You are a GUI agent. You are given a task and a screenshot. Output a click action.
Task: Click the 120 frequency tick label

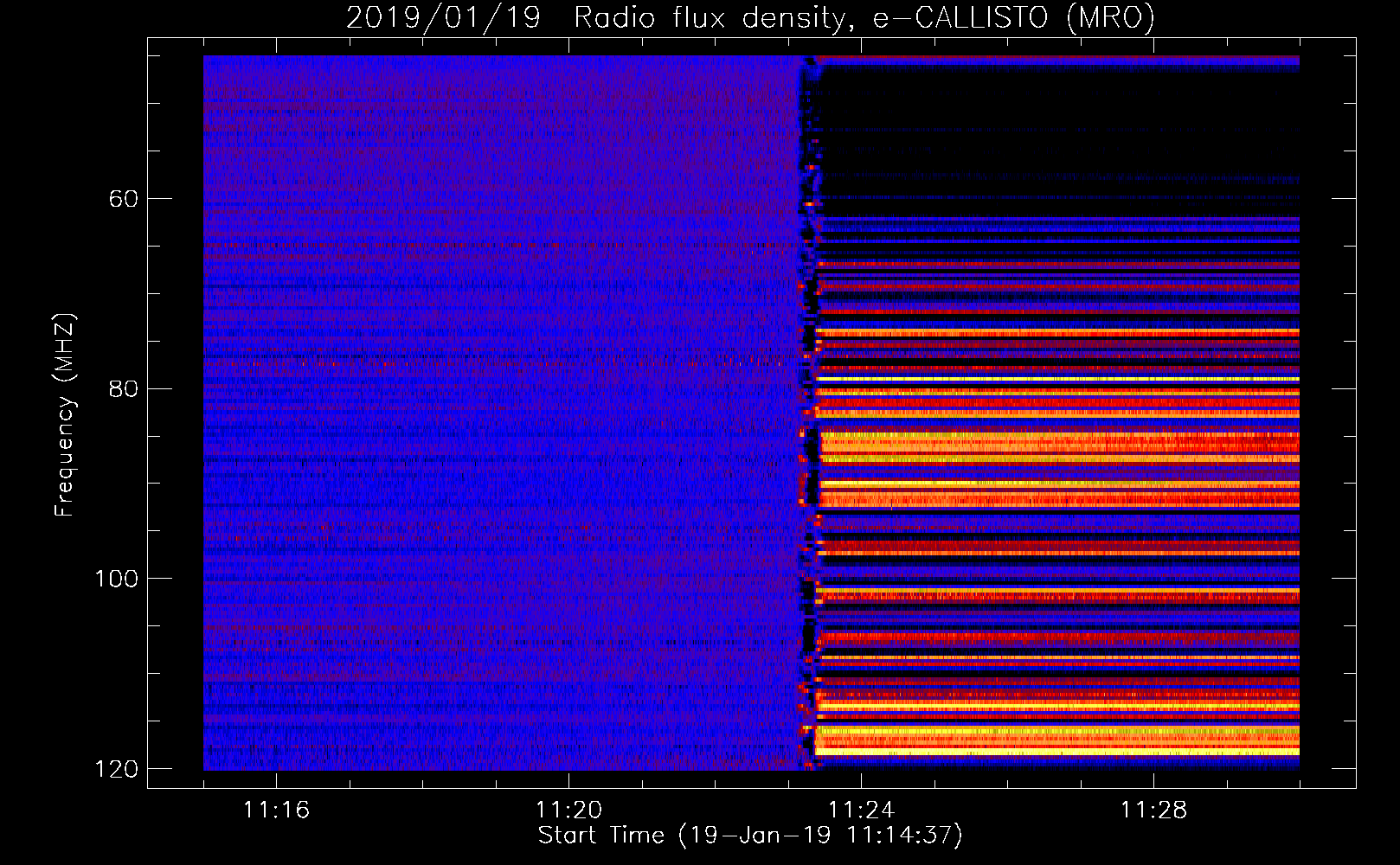(x=116, y=769)
